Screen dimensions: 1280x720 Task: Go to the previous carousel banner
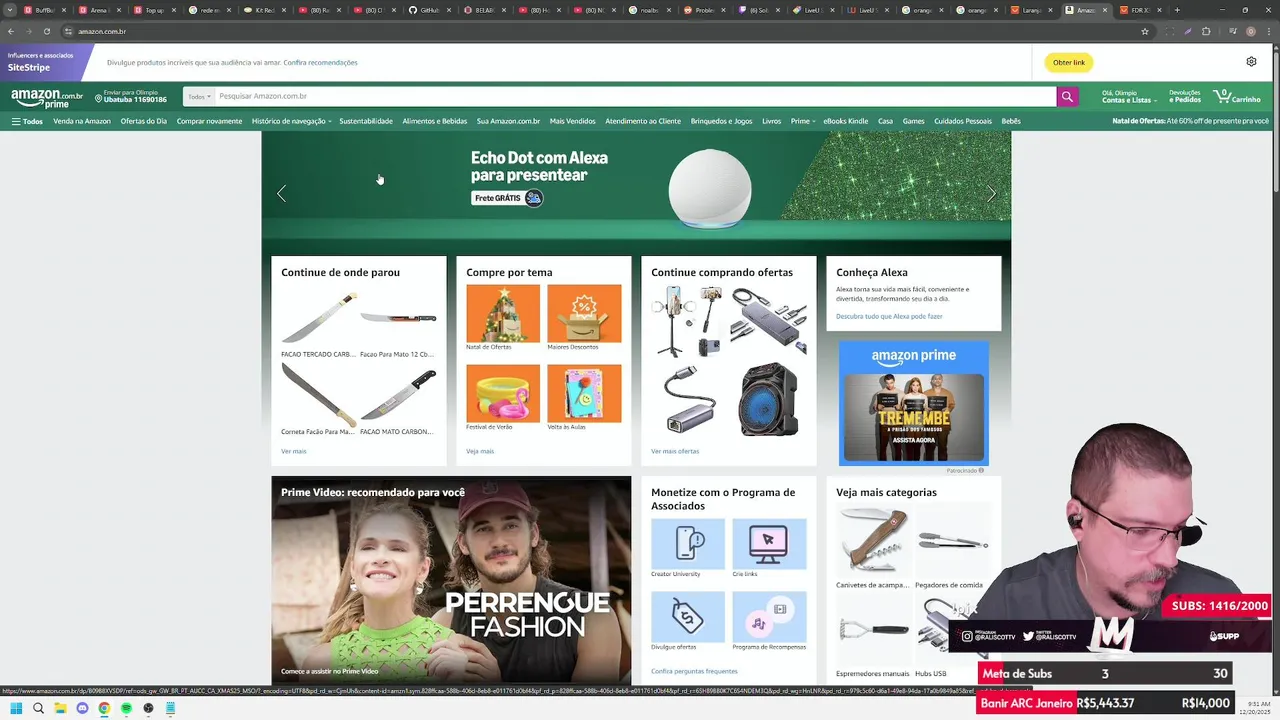pyautogui.click(x=281, y=194)
